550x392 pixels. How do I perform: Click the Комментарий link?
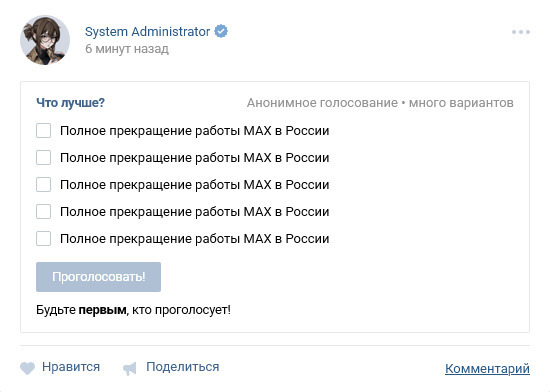click(x=487, y=369)
